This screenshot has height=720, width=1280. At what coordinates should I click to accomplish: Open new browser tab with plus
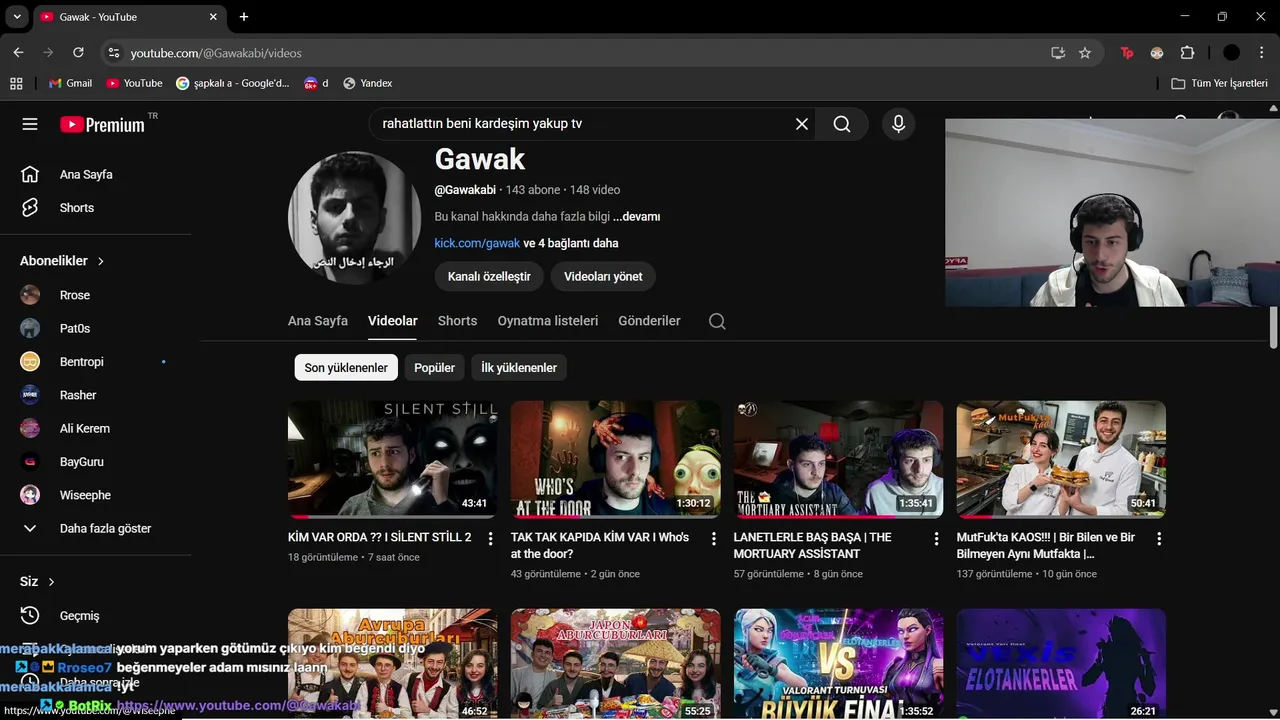[244, 17]
